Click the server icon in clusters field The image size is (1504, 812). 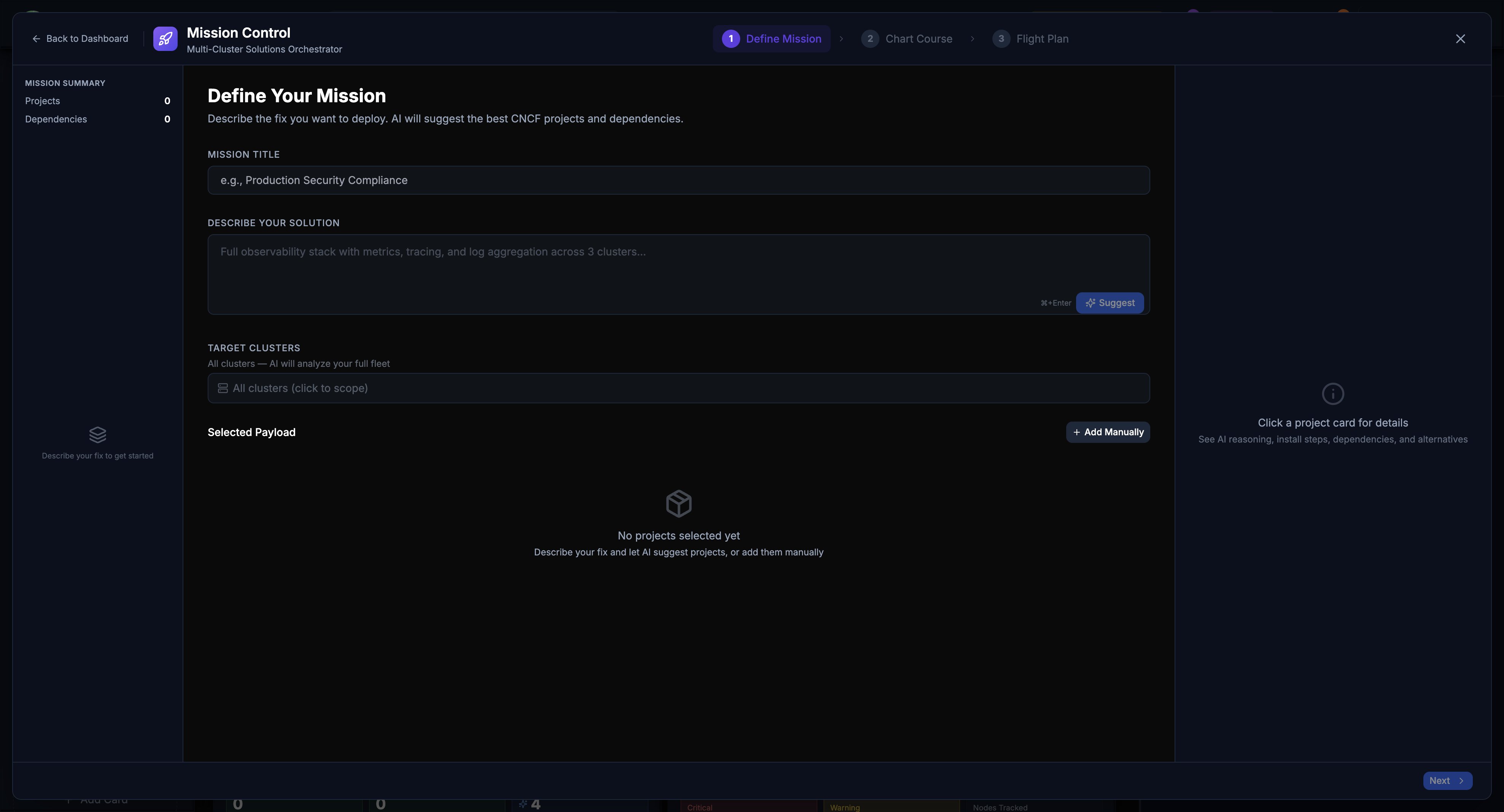(x=223, y=389)
